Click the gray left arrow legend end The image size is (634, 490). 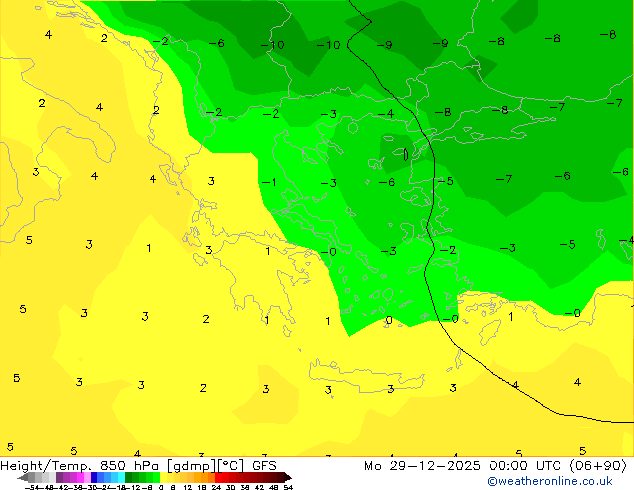[23, 477]
